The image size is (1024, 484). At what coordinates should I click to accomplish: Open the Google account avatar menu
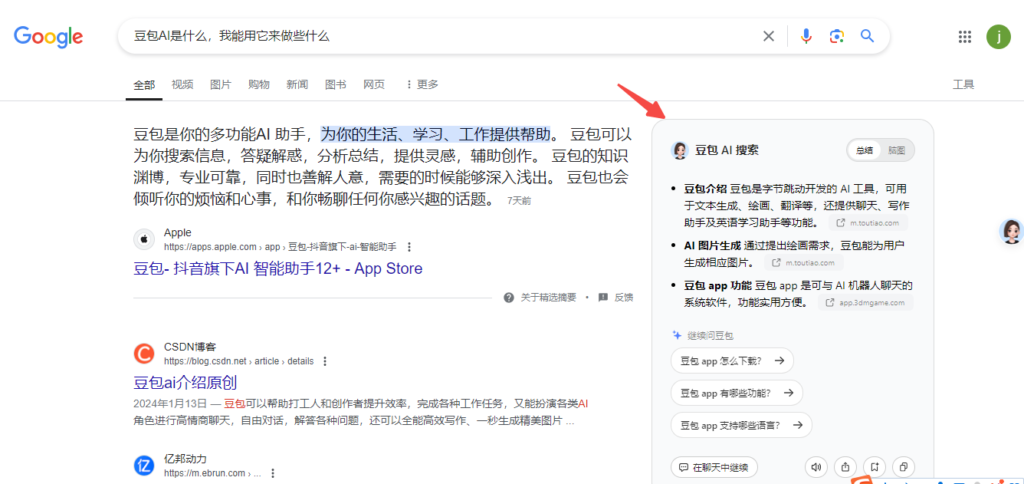(998, 37)
